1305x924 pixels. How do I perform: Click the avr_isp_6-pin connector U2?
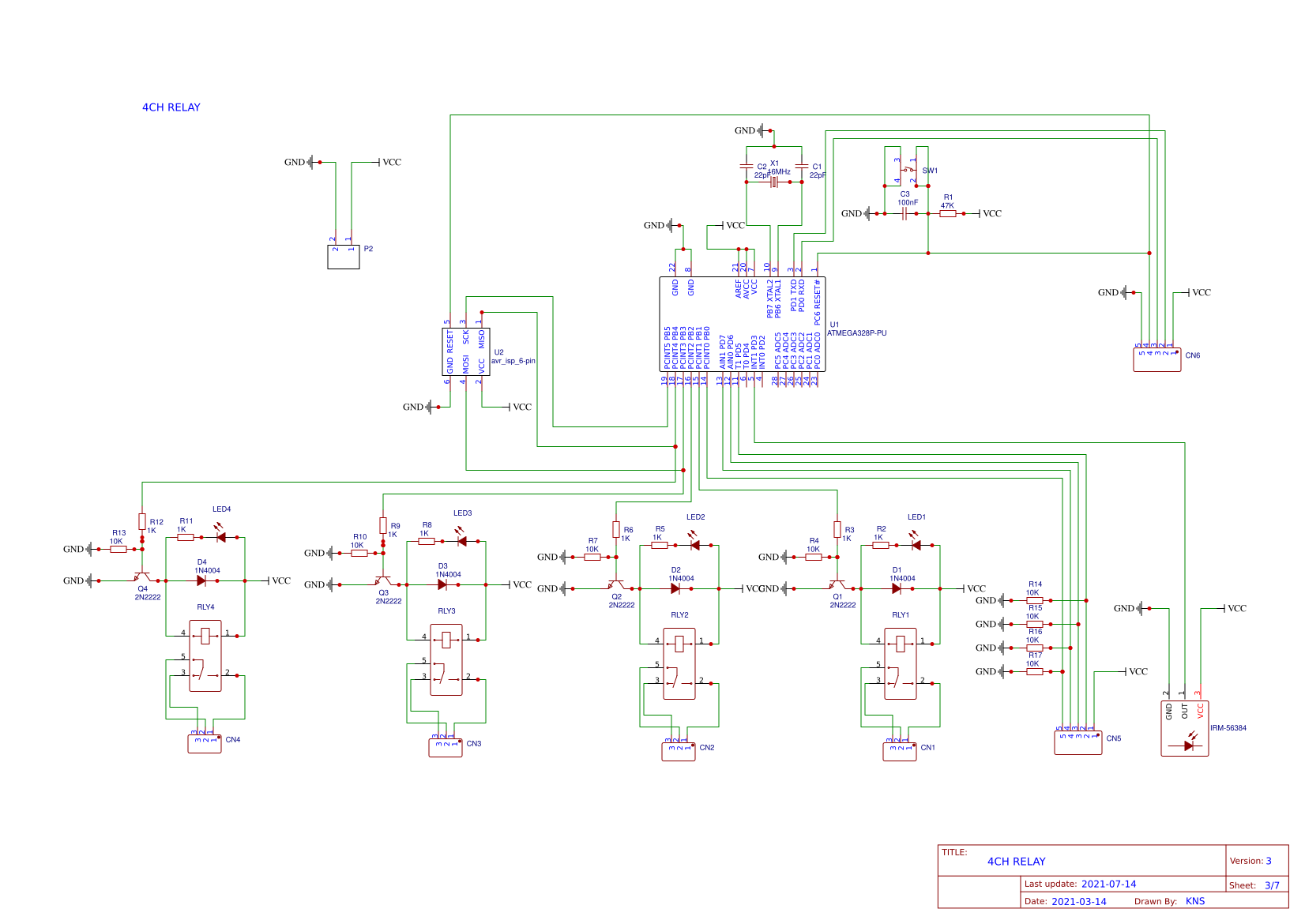466,351
